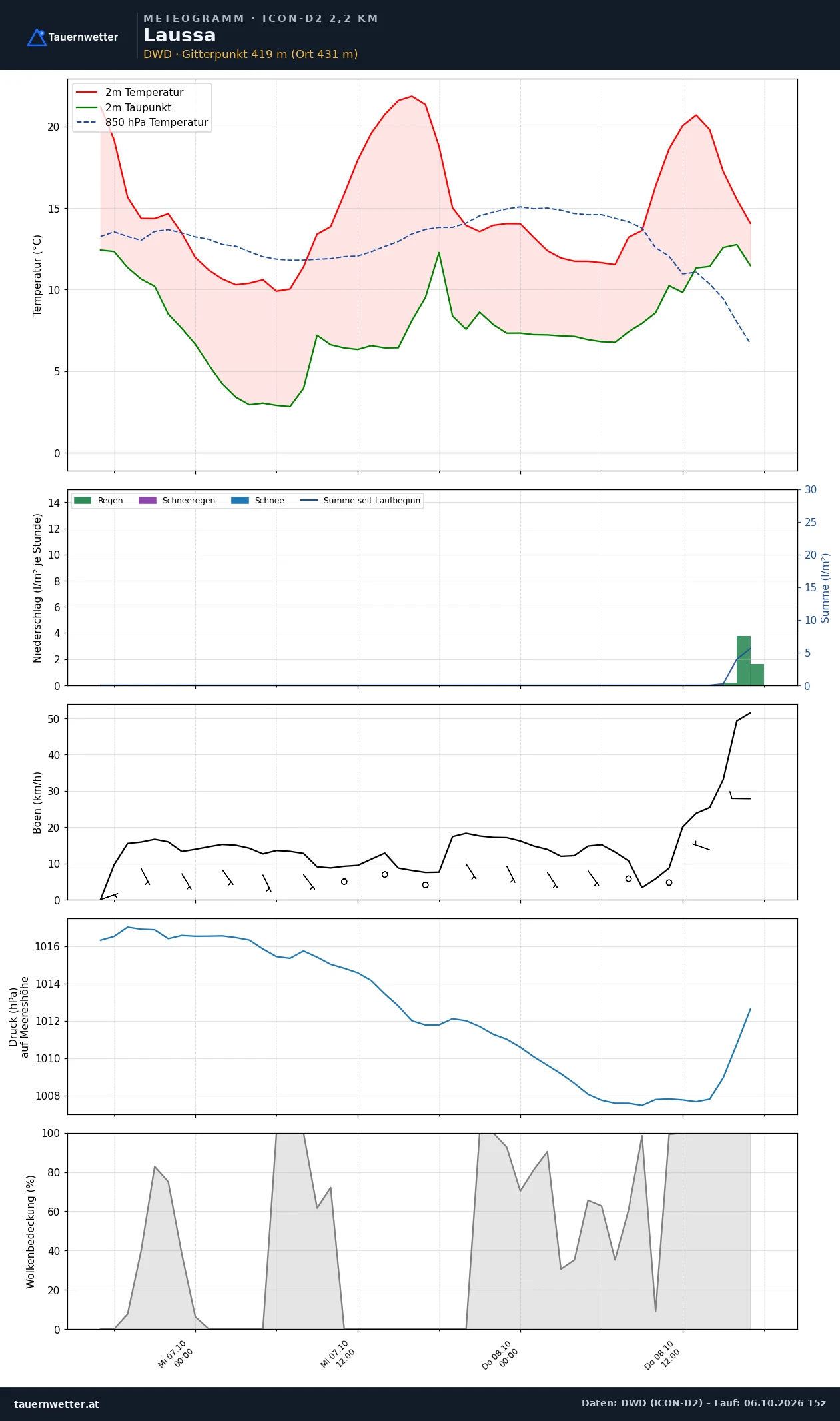Click the Regen green legend swatch

(83, 501)
